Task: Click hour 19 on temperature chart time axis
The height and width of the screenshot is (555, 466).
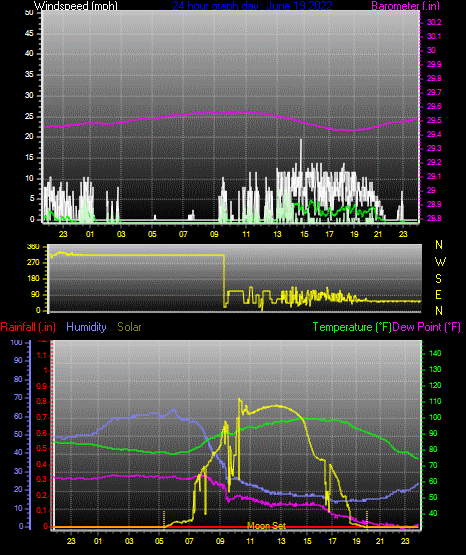Action: pos(356,541)
